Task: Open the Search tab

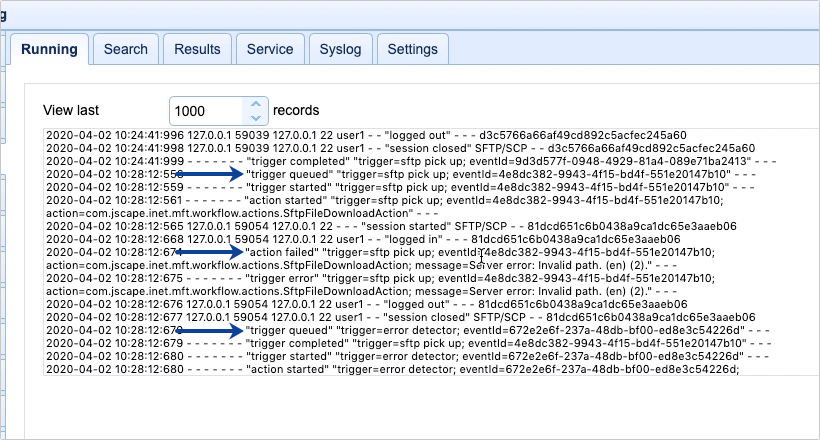Action: point(126,49)
